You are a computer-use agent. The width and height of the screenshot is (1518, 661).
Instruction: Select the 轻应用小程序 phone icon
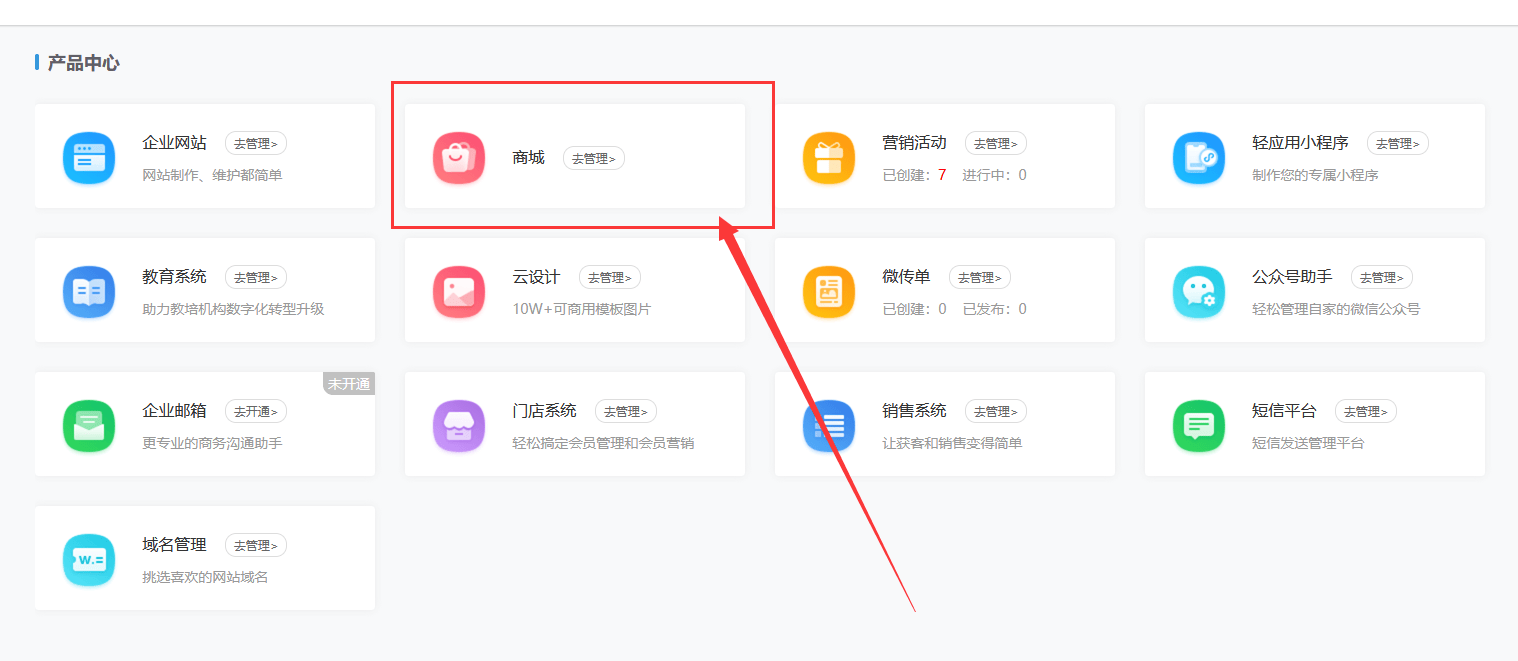1199,158
